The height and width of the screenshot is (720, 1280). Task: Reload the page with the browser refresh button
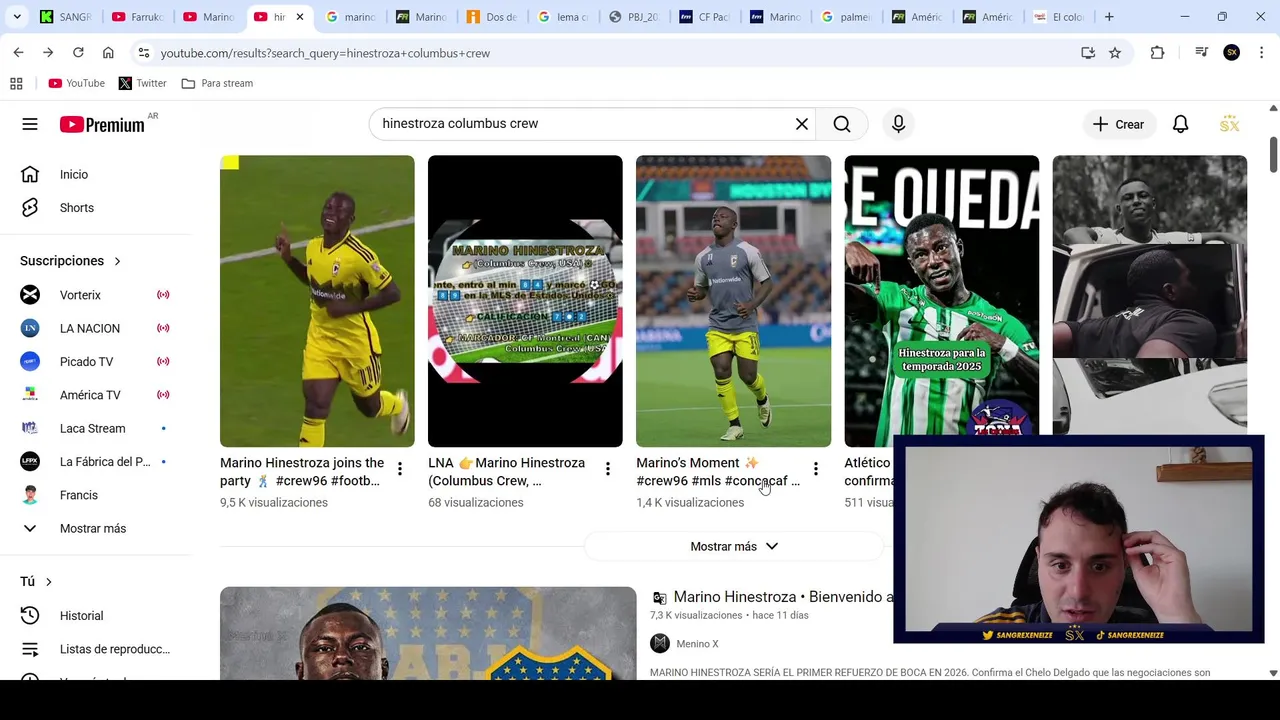point(78,53)
